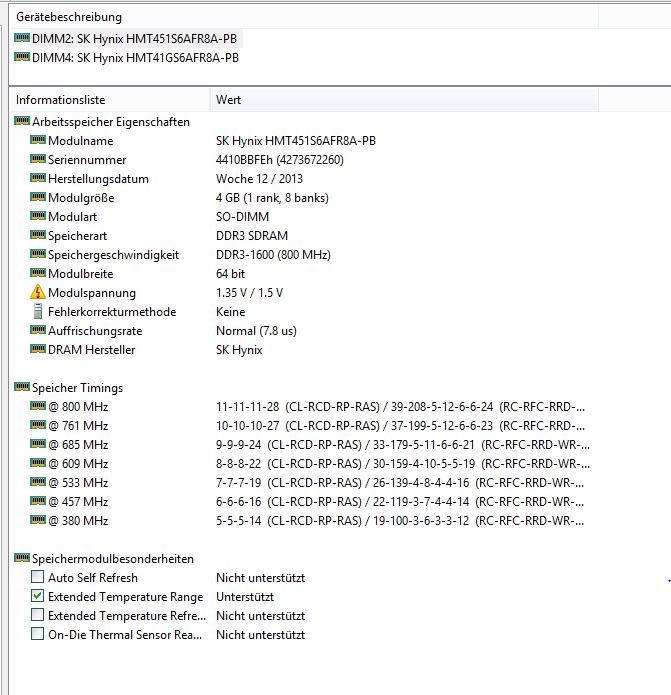Select the Speicher Timings heading
Screen dimensions: 671x695
[78, 388]
